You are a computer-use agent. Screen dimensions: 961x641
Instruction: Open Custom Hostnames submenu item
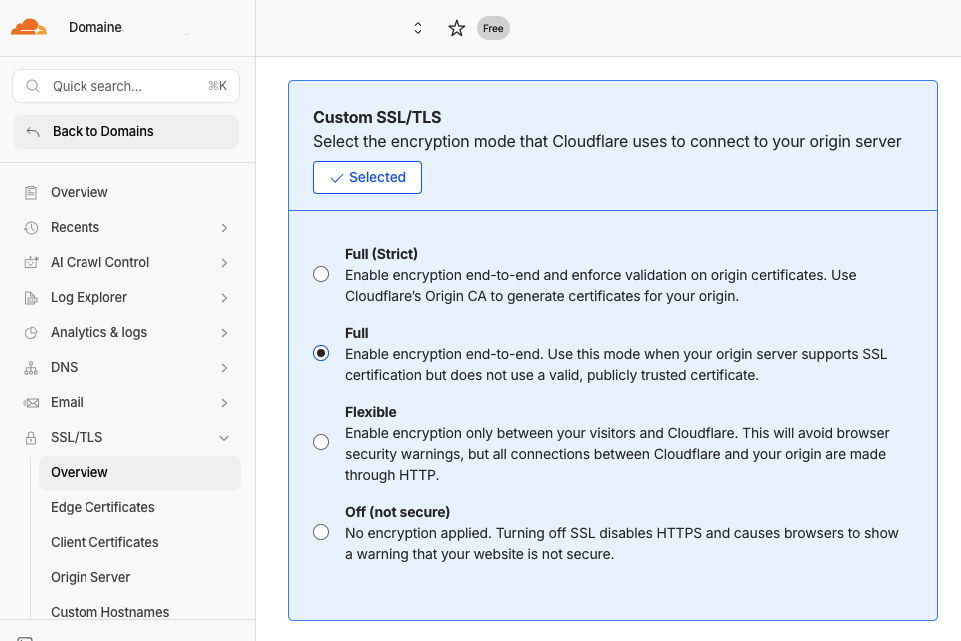[x=110, y=612]
